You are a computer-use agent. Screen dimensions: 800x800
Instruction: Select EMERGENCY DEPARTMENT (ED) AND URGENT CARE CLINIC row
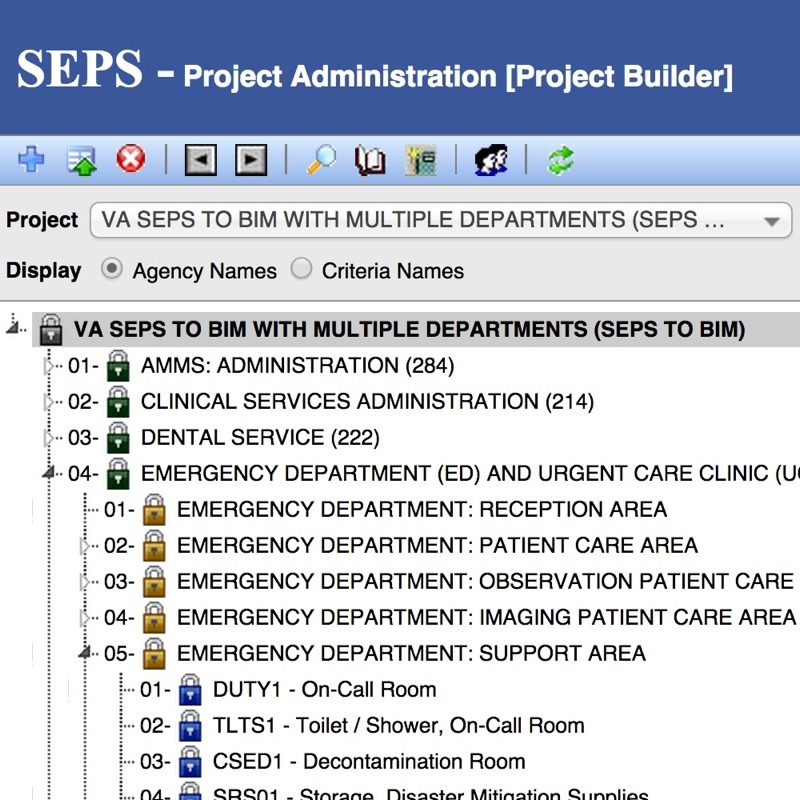[x=470, y=473]
